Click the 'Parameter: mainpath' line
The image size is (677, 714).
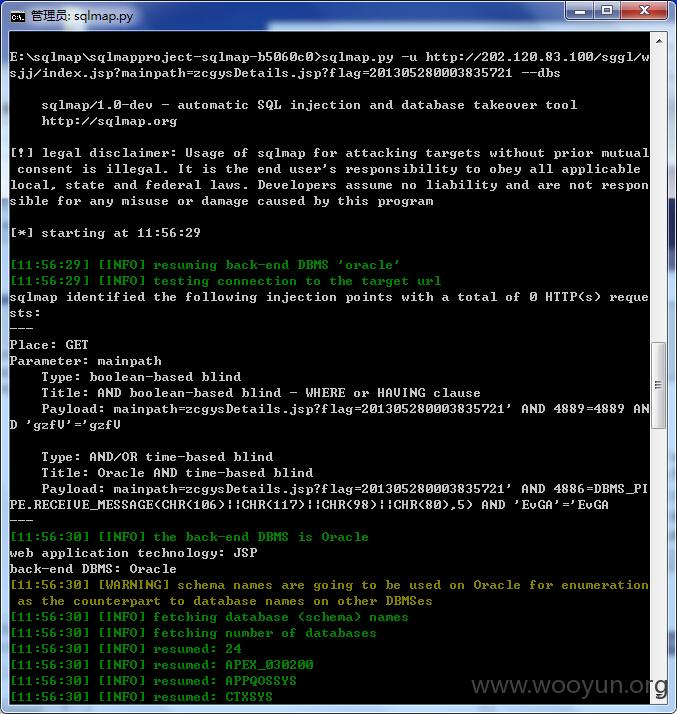click(x=86, y=361)
